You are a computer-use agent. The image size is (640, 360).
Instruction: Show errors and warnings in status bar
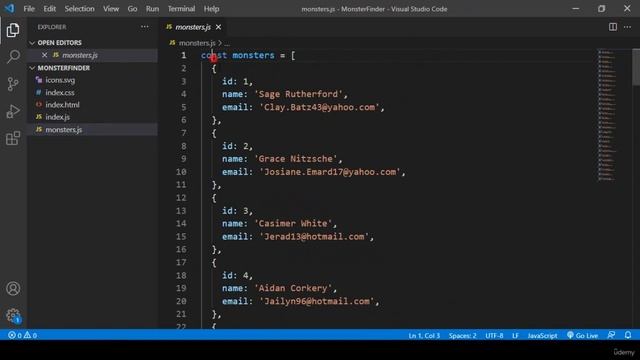pyautogui.click(x=22, y=335)
